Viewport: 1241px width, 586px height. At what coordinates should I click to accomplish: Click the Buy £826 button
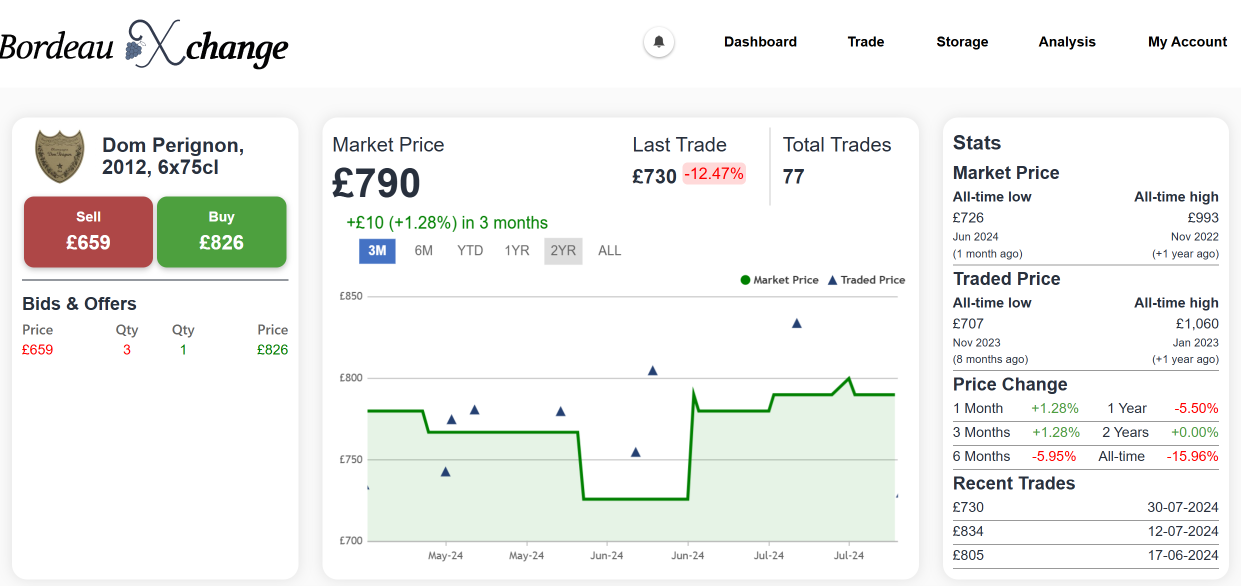coord(221,232)
